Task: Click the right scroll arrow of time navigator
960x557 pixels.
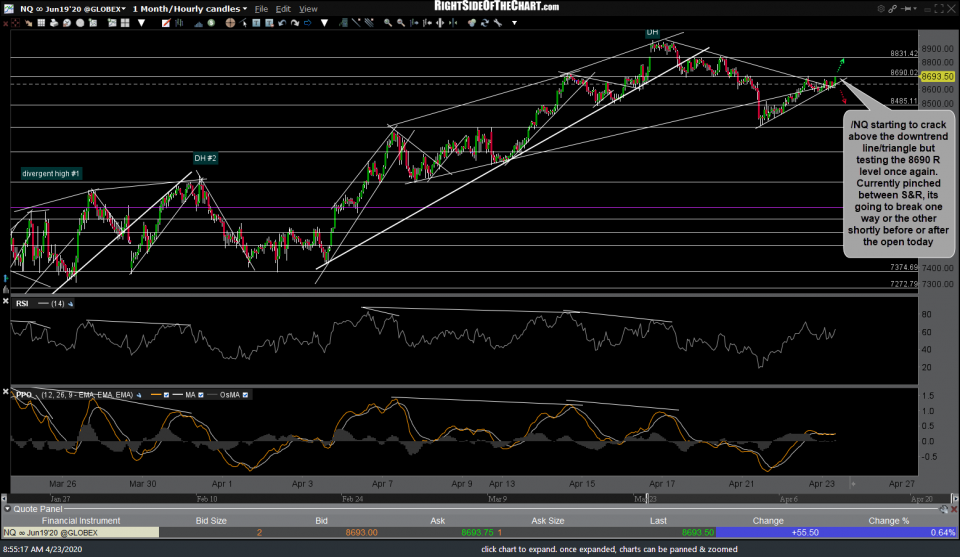Action: [954, 499]
